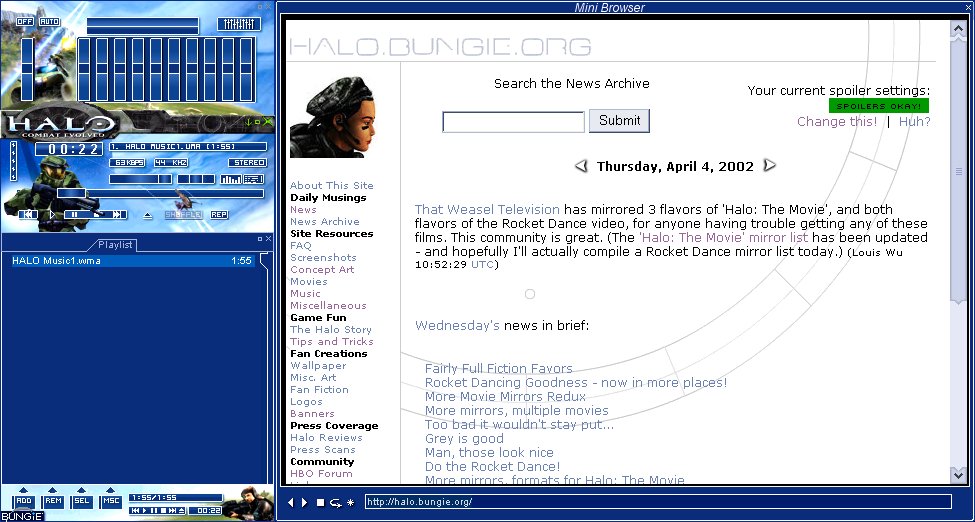975x522 pixels.
Task: Open Tips and Tricks sidebar link
Action: coord(331,342)
